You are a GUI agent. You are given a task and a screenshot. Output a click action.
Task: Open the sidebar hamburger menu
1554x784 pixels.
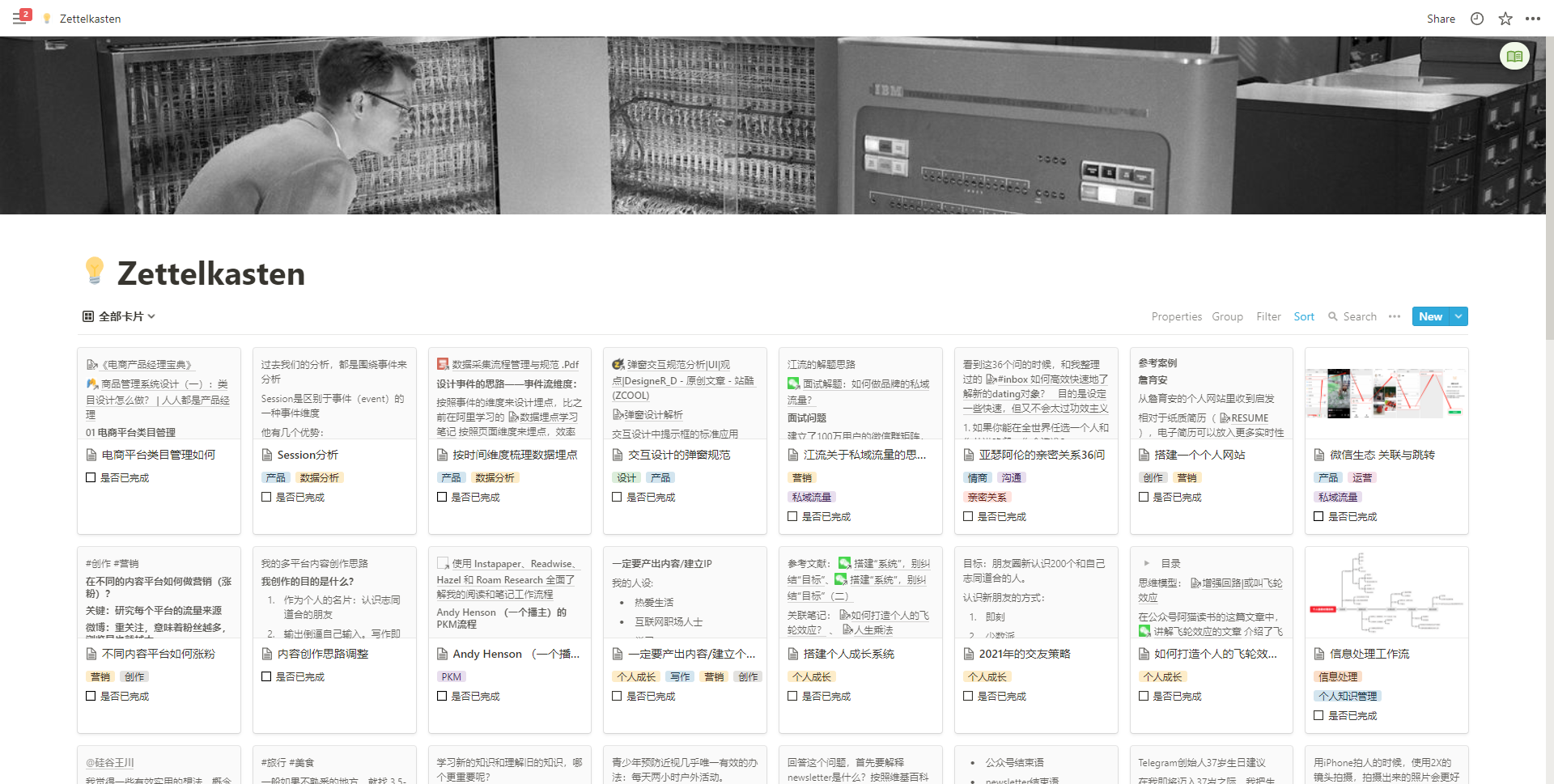point(19,18)
